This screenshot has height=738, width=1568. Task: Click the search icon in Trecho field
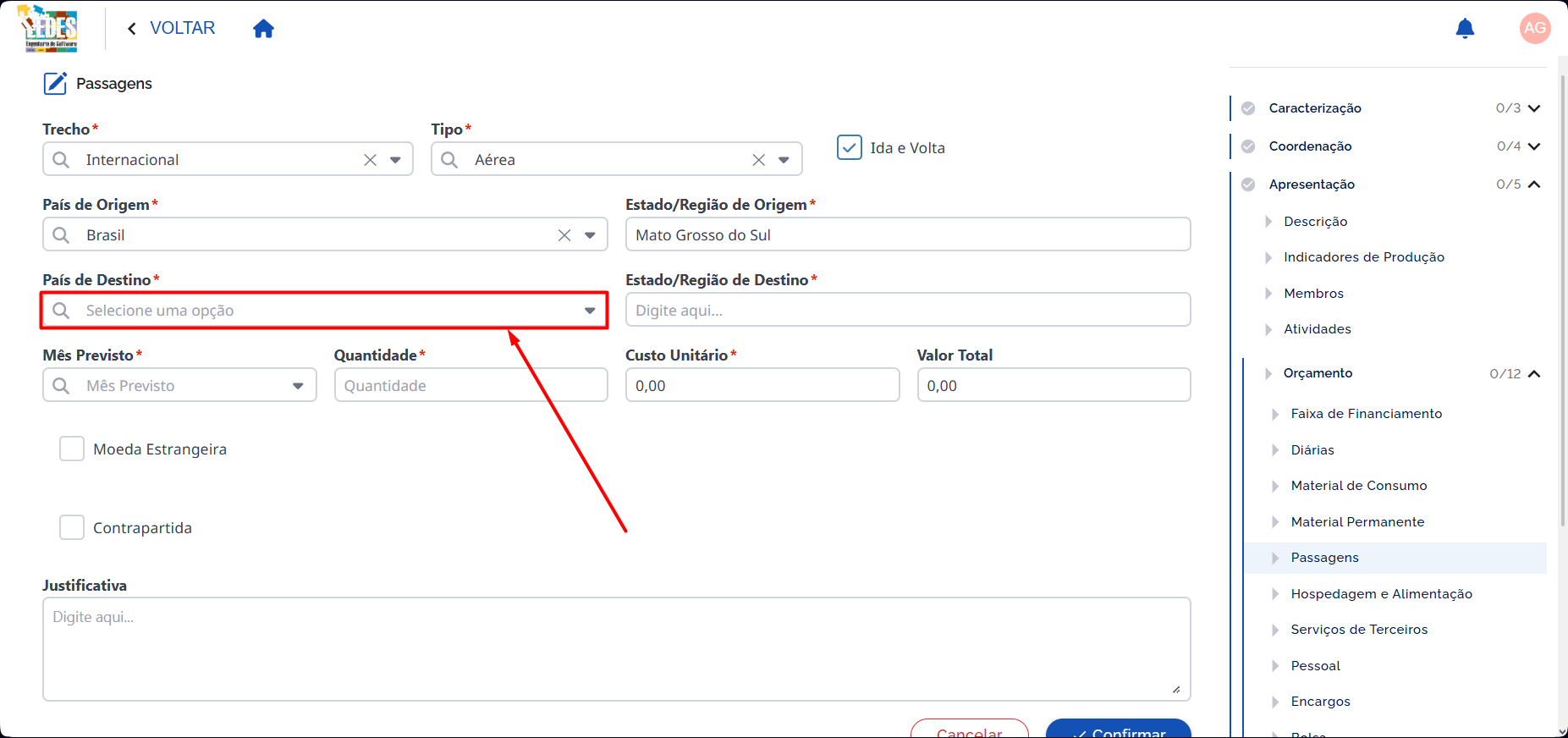click(x=61, y=160)
